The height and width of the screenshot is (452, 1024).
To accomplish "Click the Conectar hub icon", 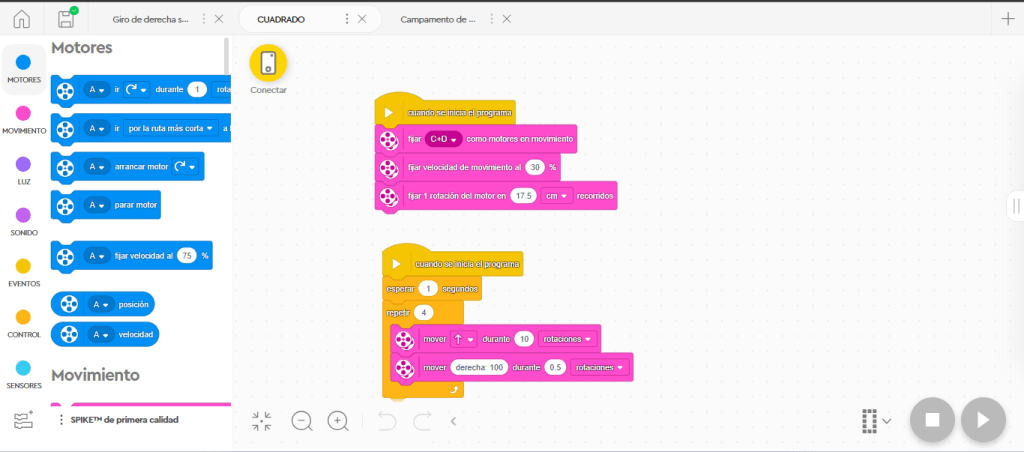I will point(268,63).
